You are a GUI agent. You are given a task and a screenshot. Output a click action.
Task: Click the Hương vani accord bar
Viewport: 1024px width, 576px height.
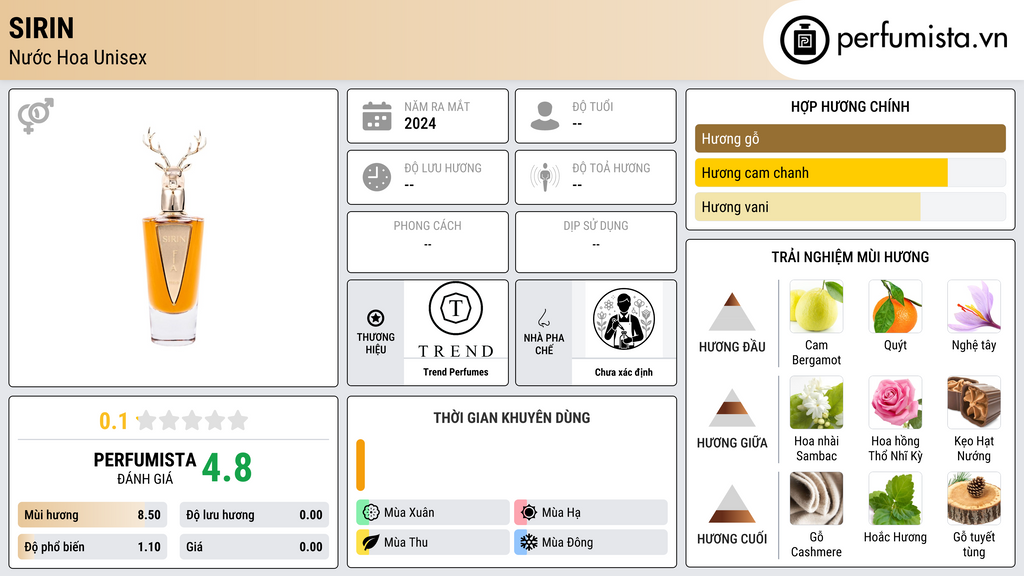pyautogui.click(x=850, y=207)
